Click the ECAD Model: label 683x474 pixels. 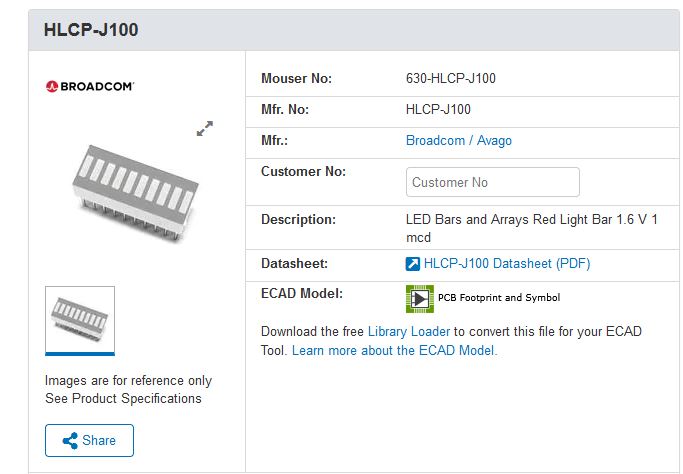[x=302, y=294]
